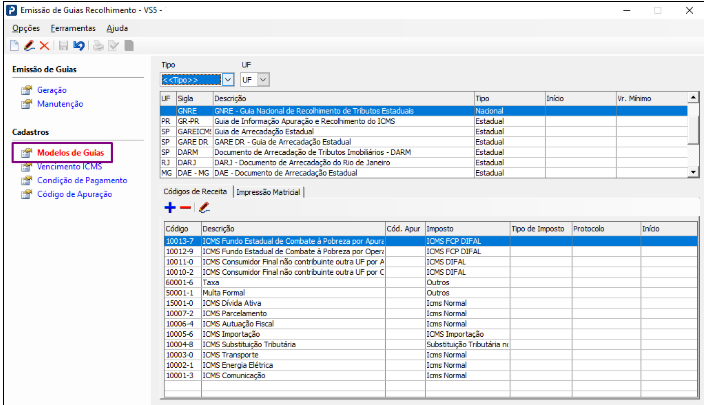Screen dimensions: 704x405
Task: Open the Vencimento ICMS link
Action: click(70, 167)
